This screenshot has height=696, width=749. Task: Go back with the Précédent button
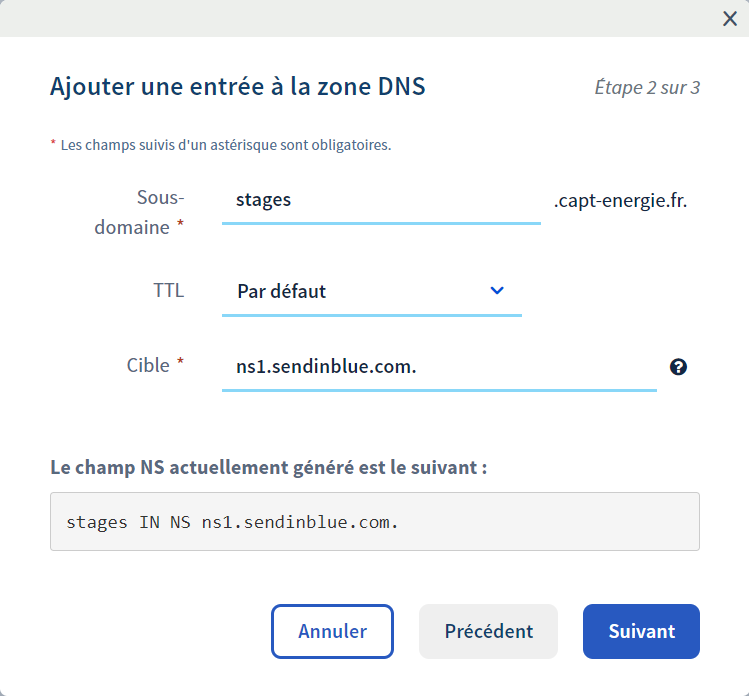pos(488,631)
